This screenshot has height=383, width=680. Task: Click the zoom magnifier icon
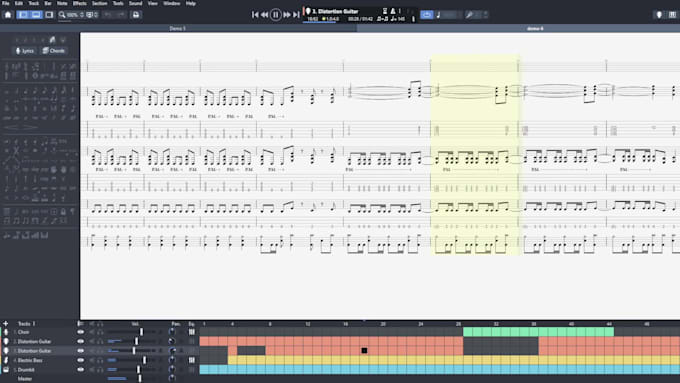pos(62,15)
